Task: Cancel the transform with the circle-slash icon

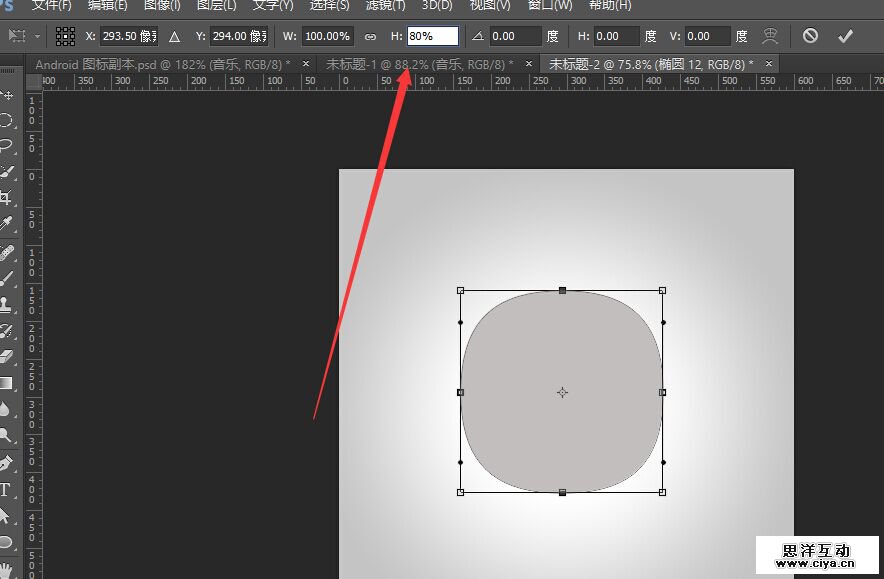Action: coord(810,36)
